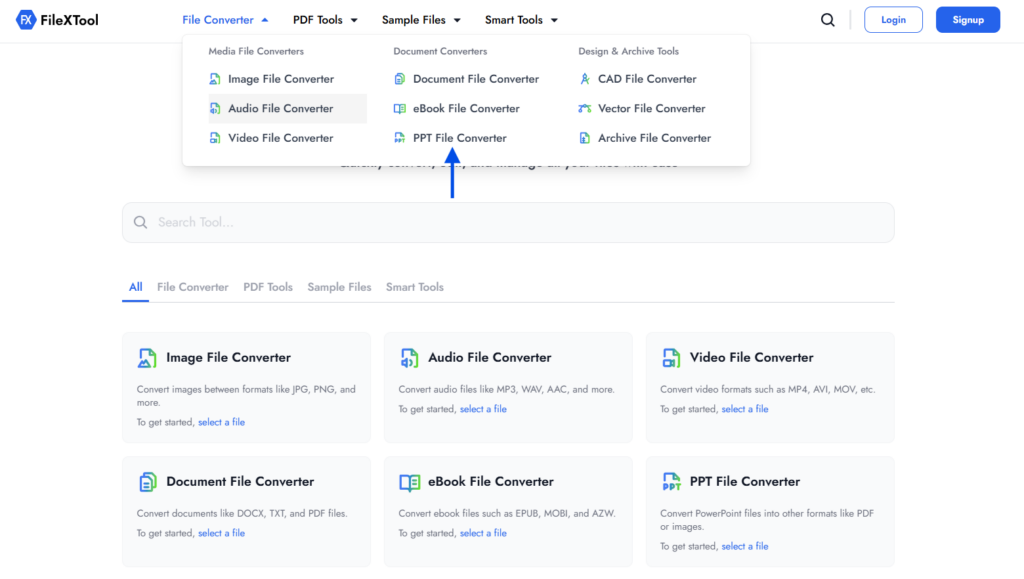Click the Signup button

967,19
